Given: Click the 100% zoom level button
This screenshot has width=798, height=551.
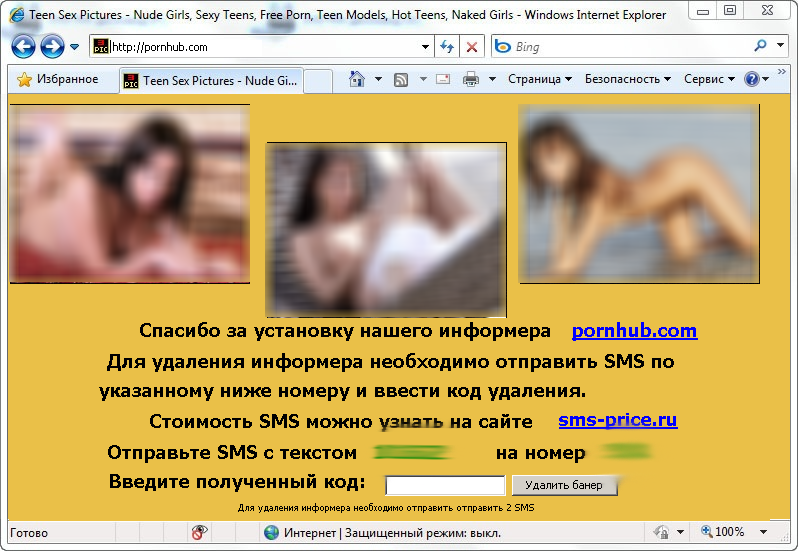Looking at the screenshot, I should (723, 532).
